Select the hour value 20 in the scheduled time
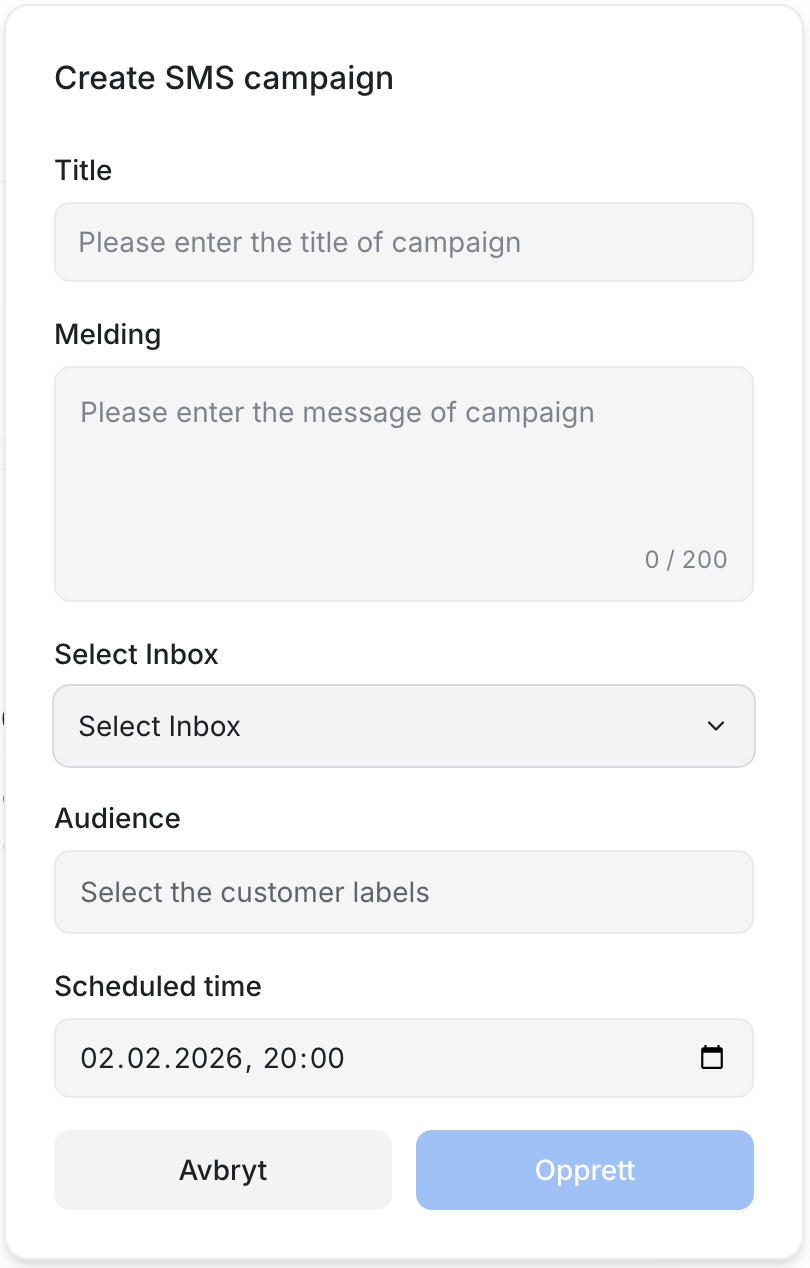This screenshot has width=810, height=1268. [x=279, y=1058]
